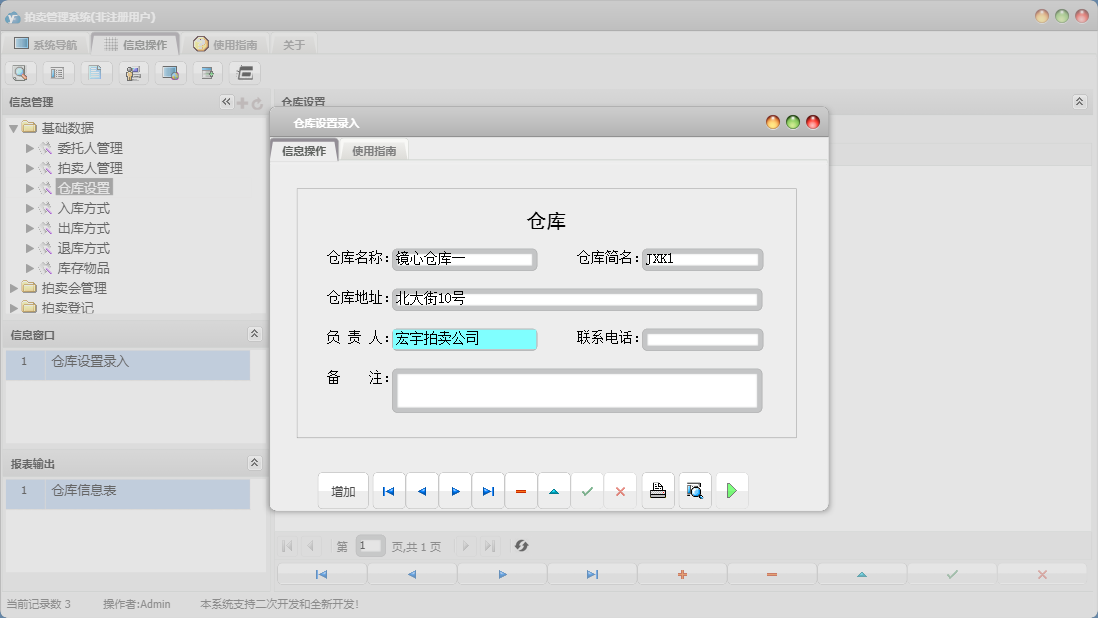This screenshot has width=1098, height=618.
Task: Click the 增加 button to add a record
Action: point(343,490)
